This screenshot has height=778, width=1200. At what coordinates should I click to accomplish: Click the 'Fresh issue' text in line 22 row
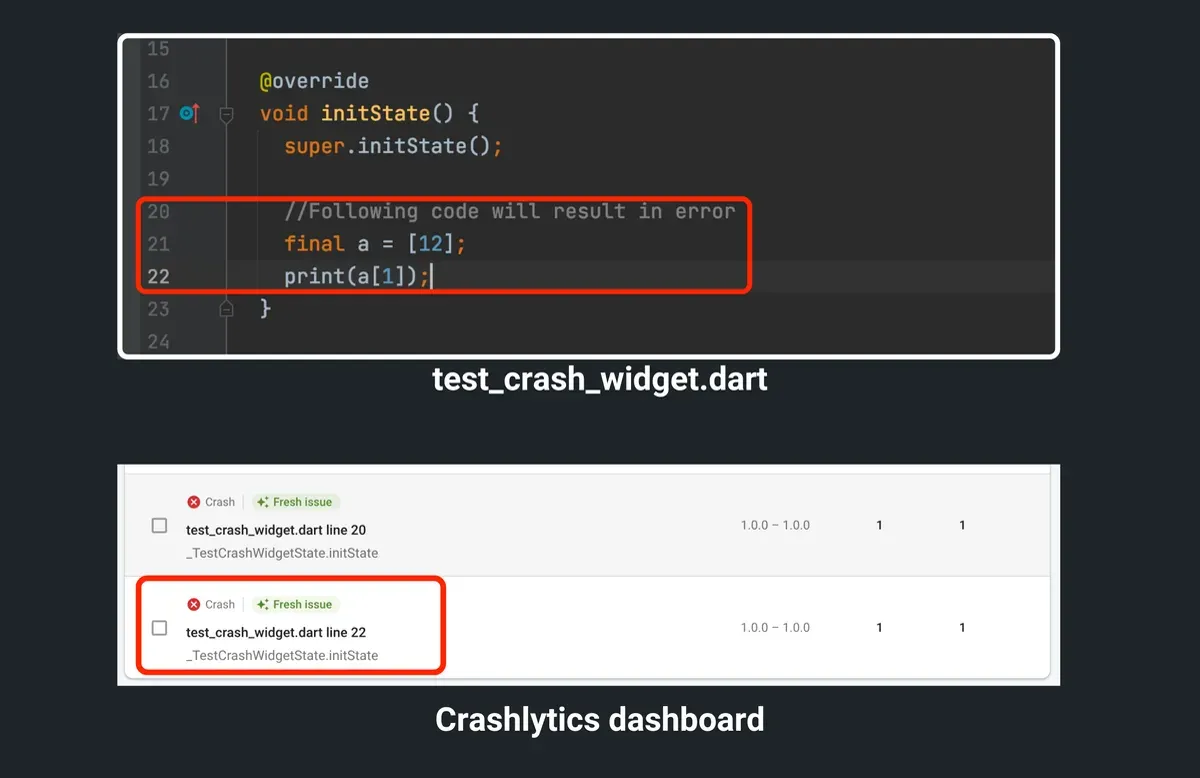pos(302,604)
